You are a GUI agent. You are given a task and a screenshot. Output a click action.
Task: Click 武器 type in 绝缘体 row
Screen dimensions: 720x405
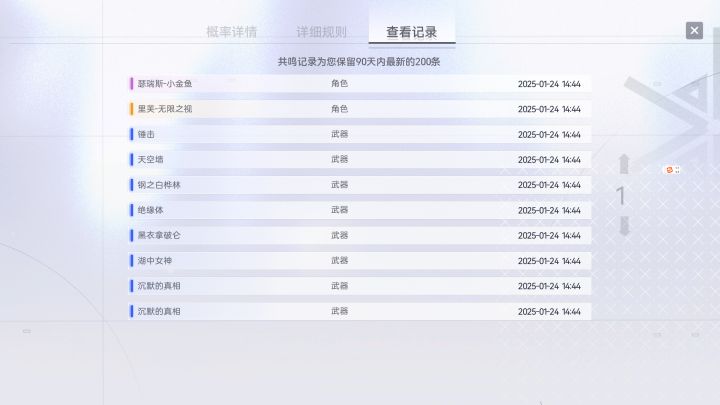click(x=339, y=210)
